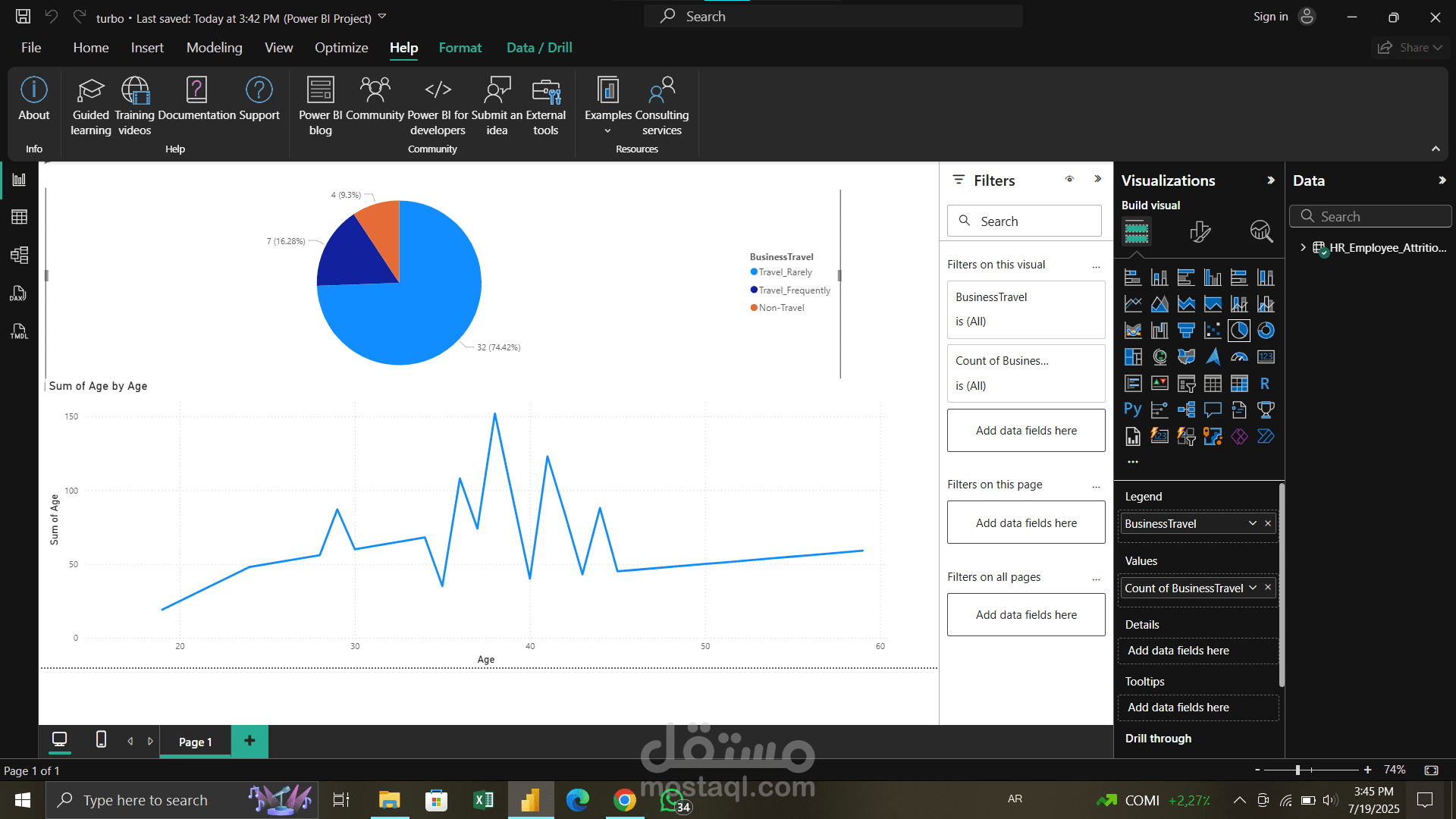Screen dimensions: 1456x819
Task: Switch to the Insert ribbon tab
Action: coord(147,48)
